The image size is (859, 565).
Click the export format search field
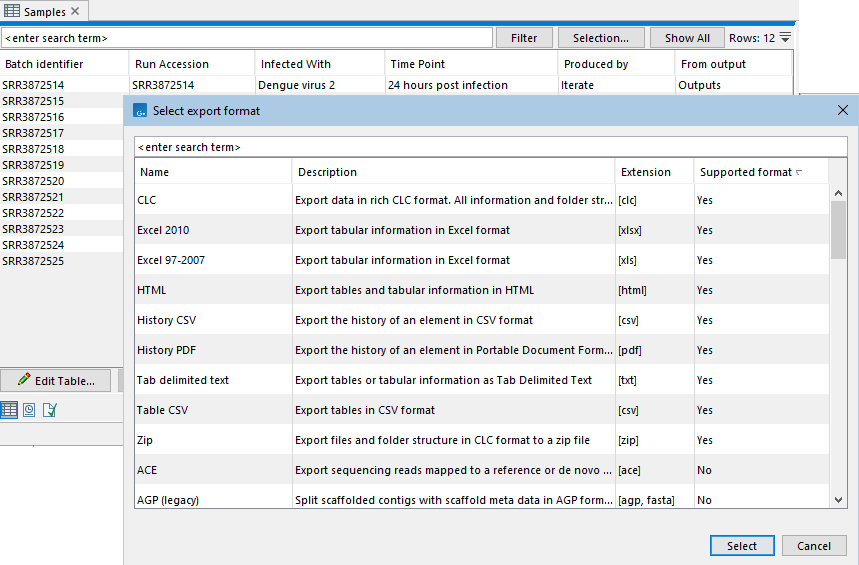[490, 147]
